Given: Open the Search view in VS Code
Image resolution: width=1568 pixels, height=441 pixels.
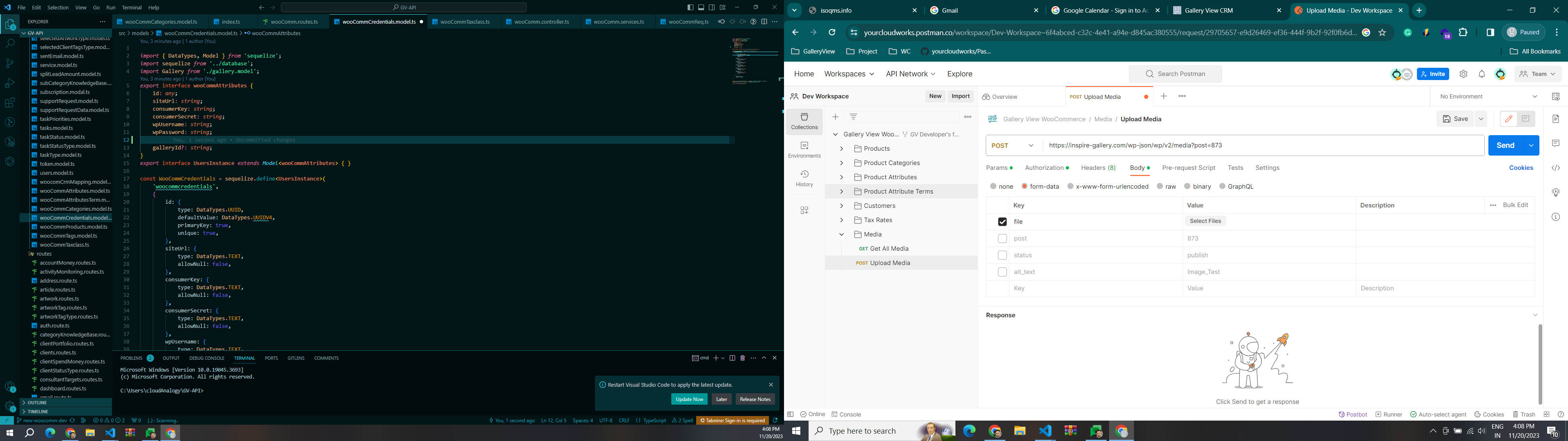Looking at the screenshot, I should pyautogui.click(x=10, y=44).
